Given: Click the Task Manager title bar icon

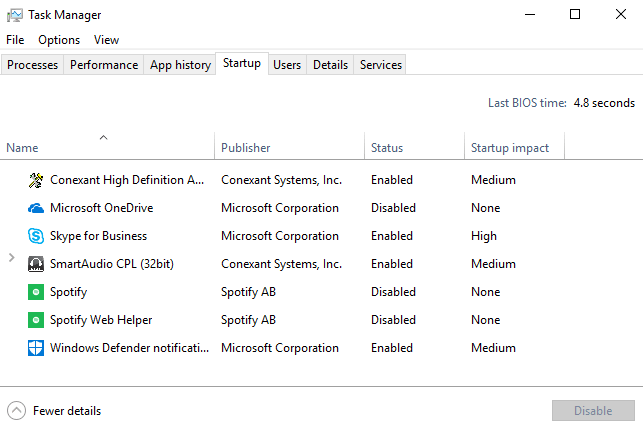Looking at the screenshot, I should [x=15, y=15].
